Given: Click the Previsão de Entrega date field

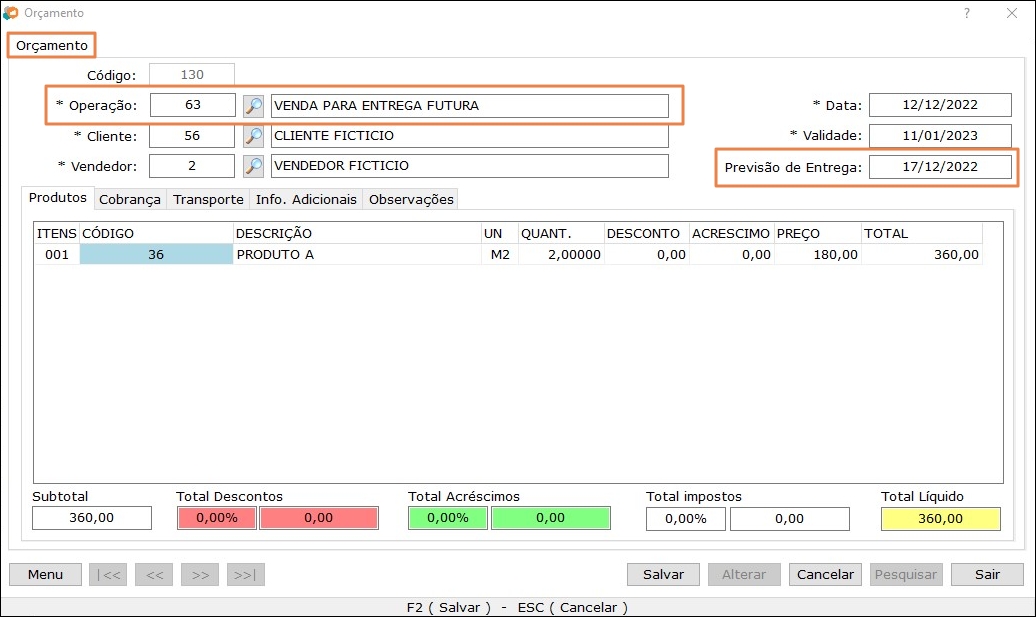Looking at the screenshot, I should [940, 167].
